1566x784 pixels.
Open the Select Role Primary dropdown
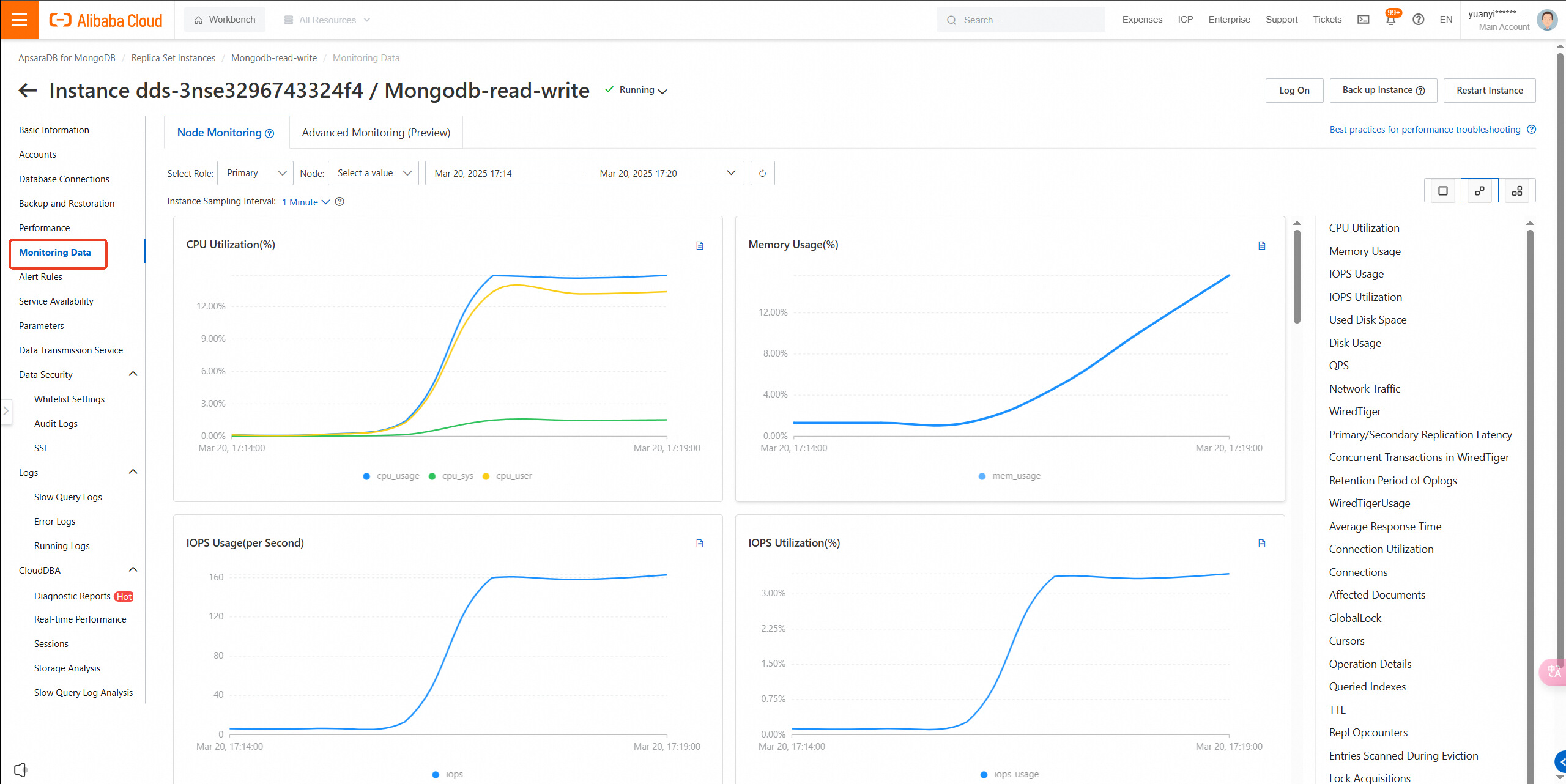(x=256, y=173)
